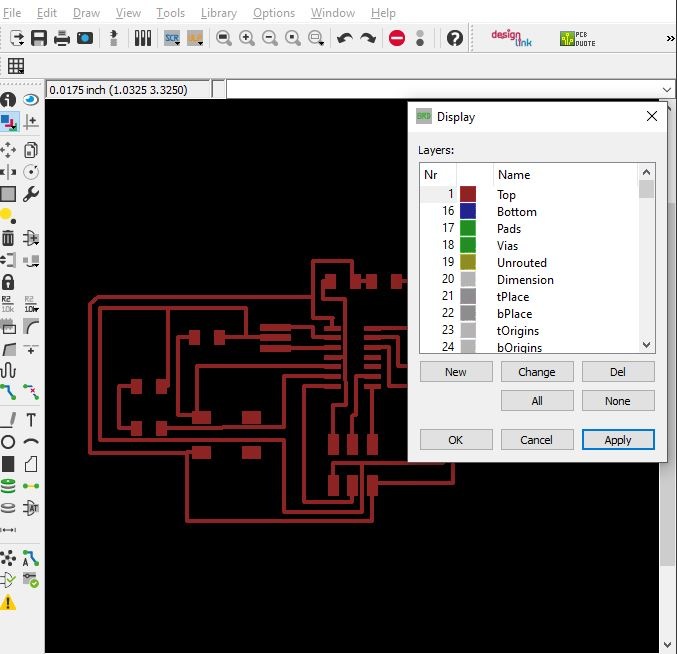Expand the toolbar overflow chevron
Screen dimensions: 677x654
coord(670,38)
